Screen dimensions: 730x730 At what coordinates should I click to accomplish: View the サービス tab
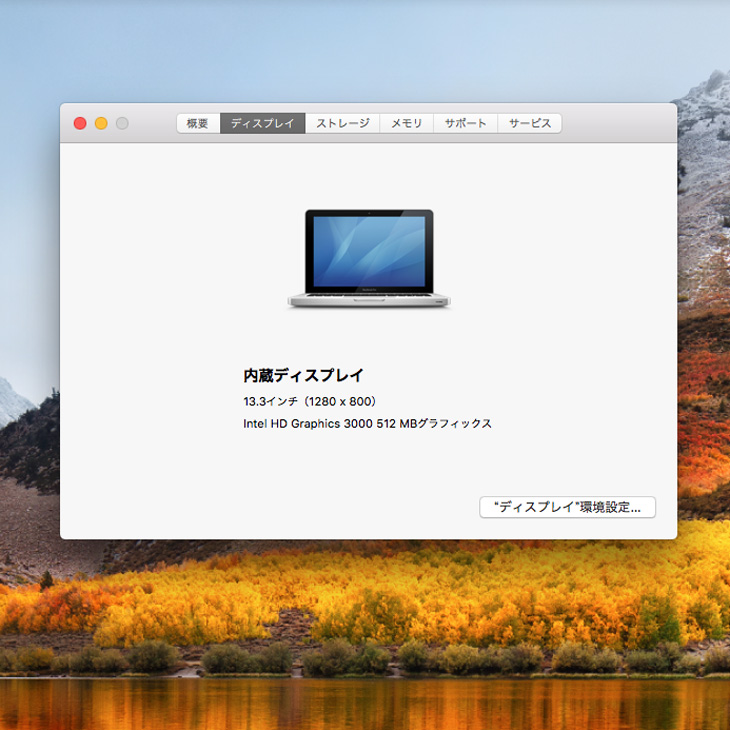click(x=529, y=123)
